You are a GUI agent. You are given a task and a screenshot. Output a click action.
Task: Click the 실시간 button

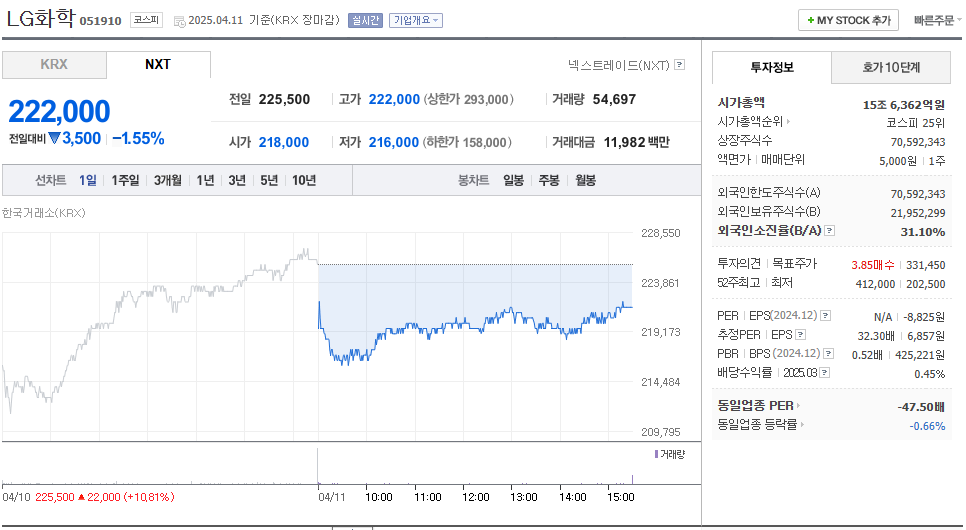365,20
